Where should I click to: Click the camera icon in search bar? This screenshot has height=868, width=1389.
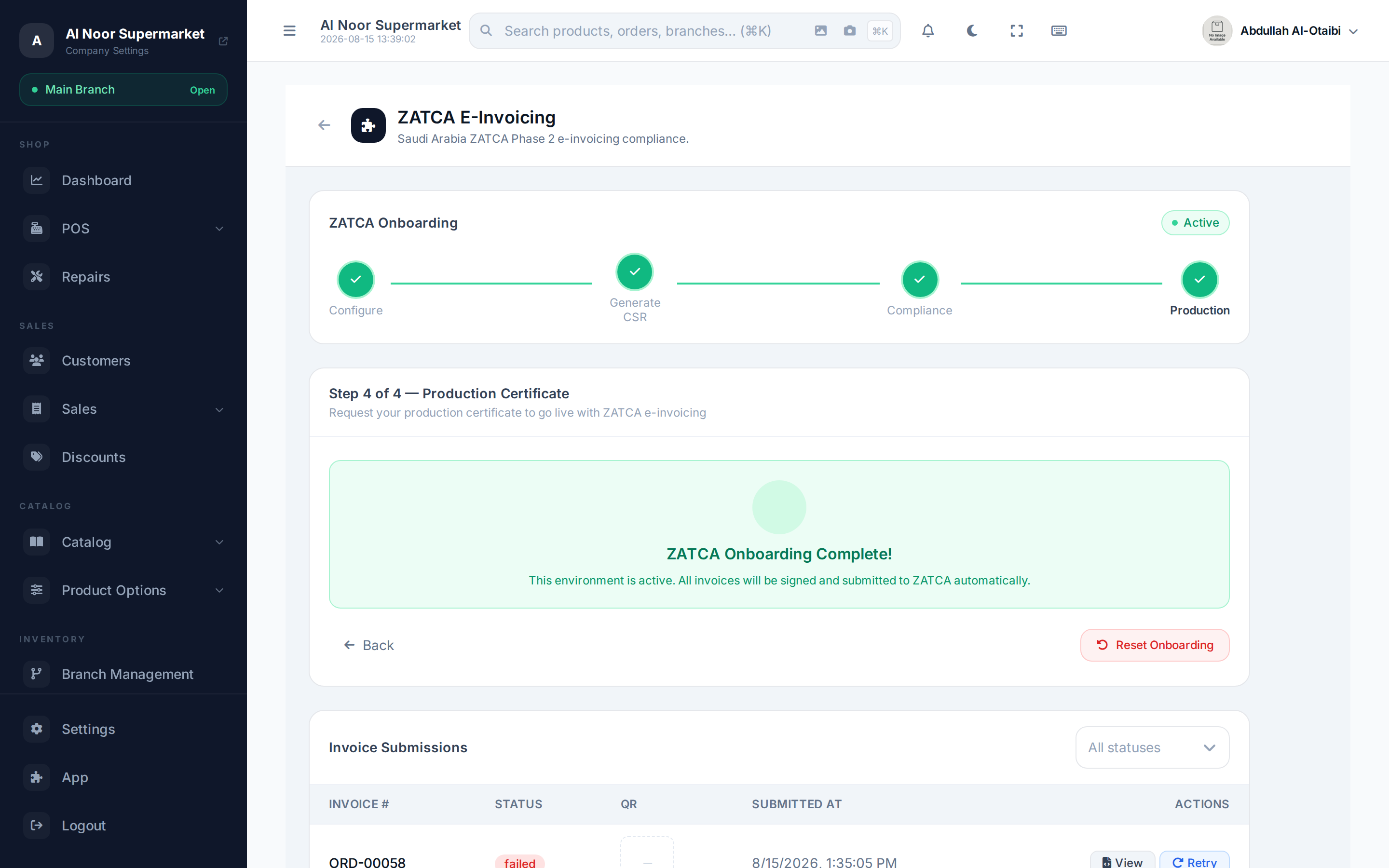[849, 30]
